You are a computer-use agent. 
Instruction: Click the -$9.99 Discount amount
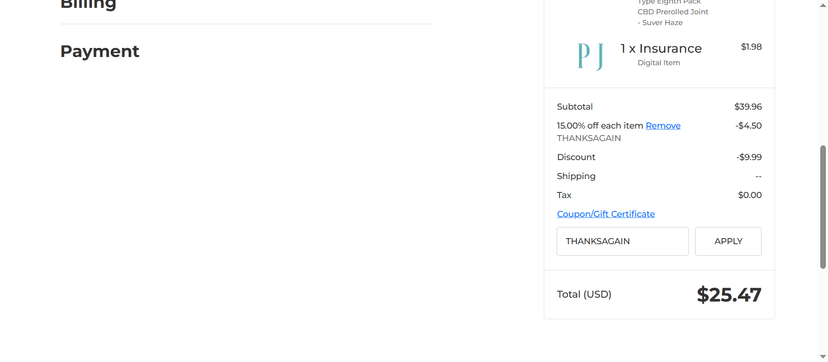[749, 157]
